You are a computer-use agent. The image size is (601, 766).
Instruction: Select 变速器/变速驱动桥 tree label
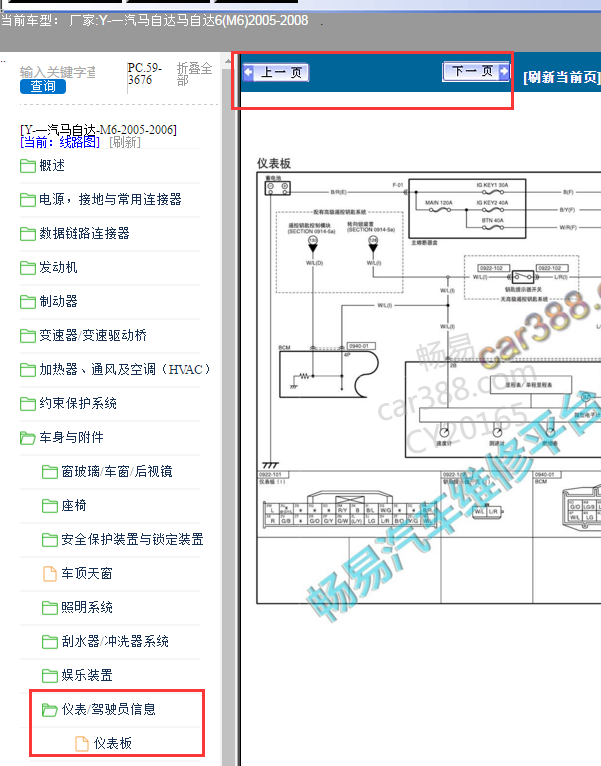(x=93, y=335)
